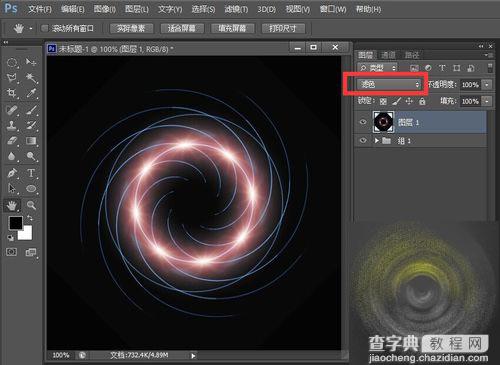Open the Hand tool preset picker arrow

(31, 29)
